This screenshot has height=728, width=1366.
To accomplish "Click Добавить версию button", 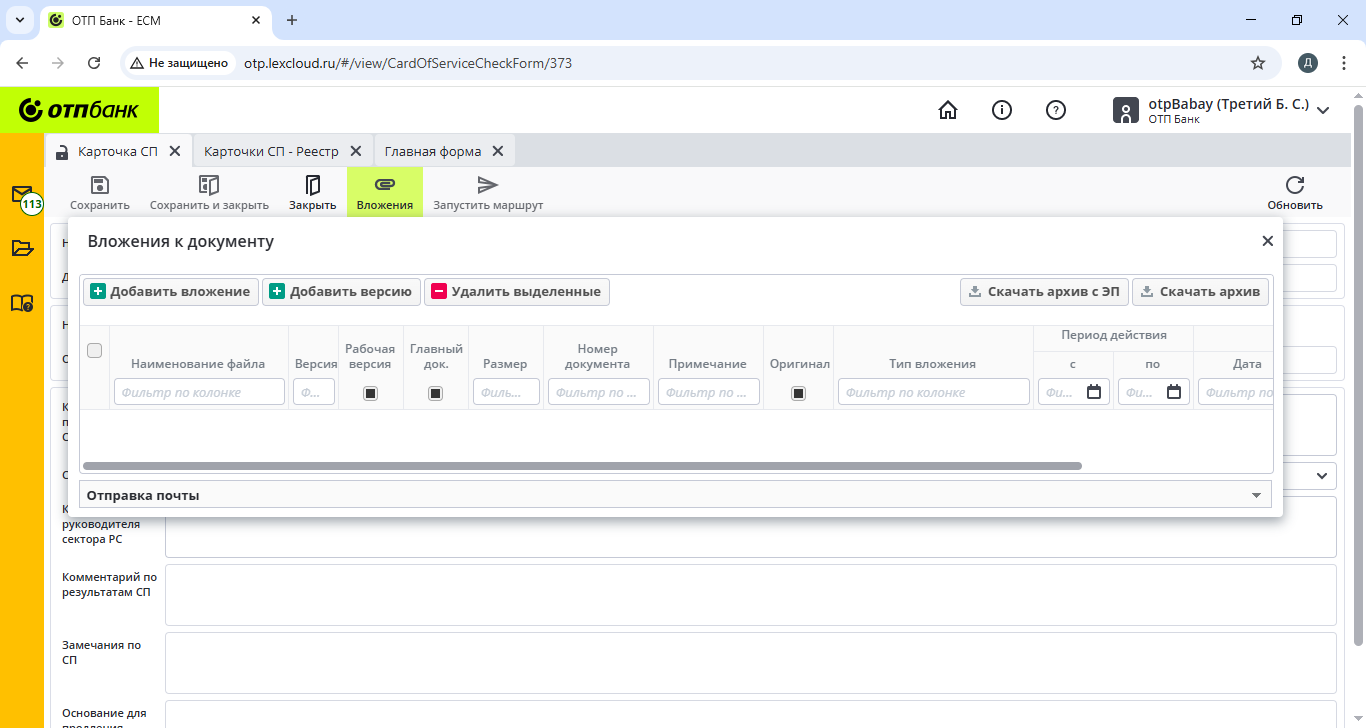I will pyautogui.click(x=341, y=292).
